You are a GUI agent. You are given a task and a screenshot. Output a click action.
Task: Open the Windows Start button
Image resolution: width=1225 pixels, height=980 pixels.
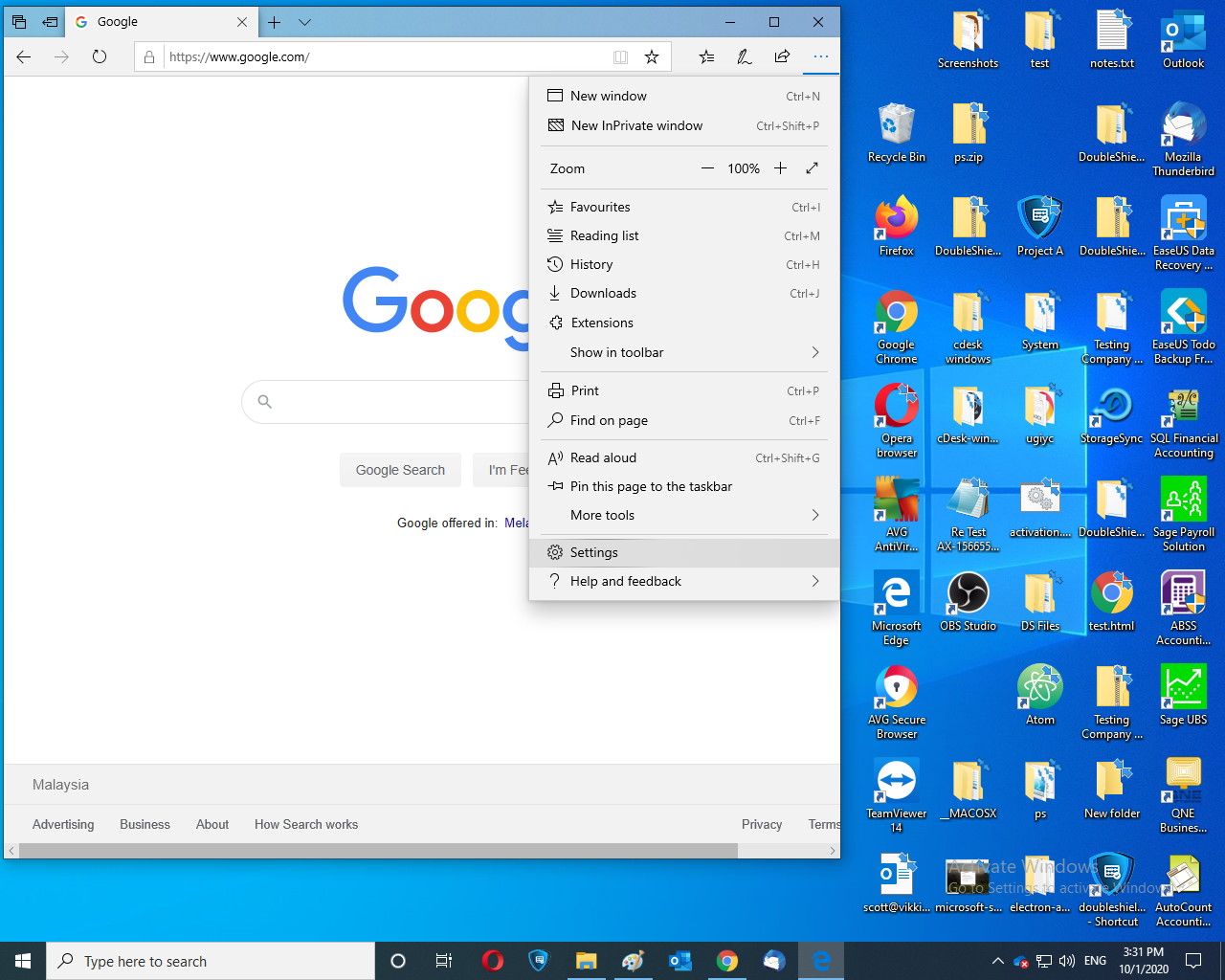tap(23, 961)
